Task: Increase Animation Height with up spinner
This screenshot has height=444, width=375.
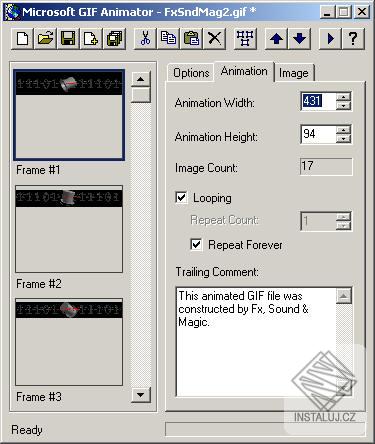Action: [343, 130]
